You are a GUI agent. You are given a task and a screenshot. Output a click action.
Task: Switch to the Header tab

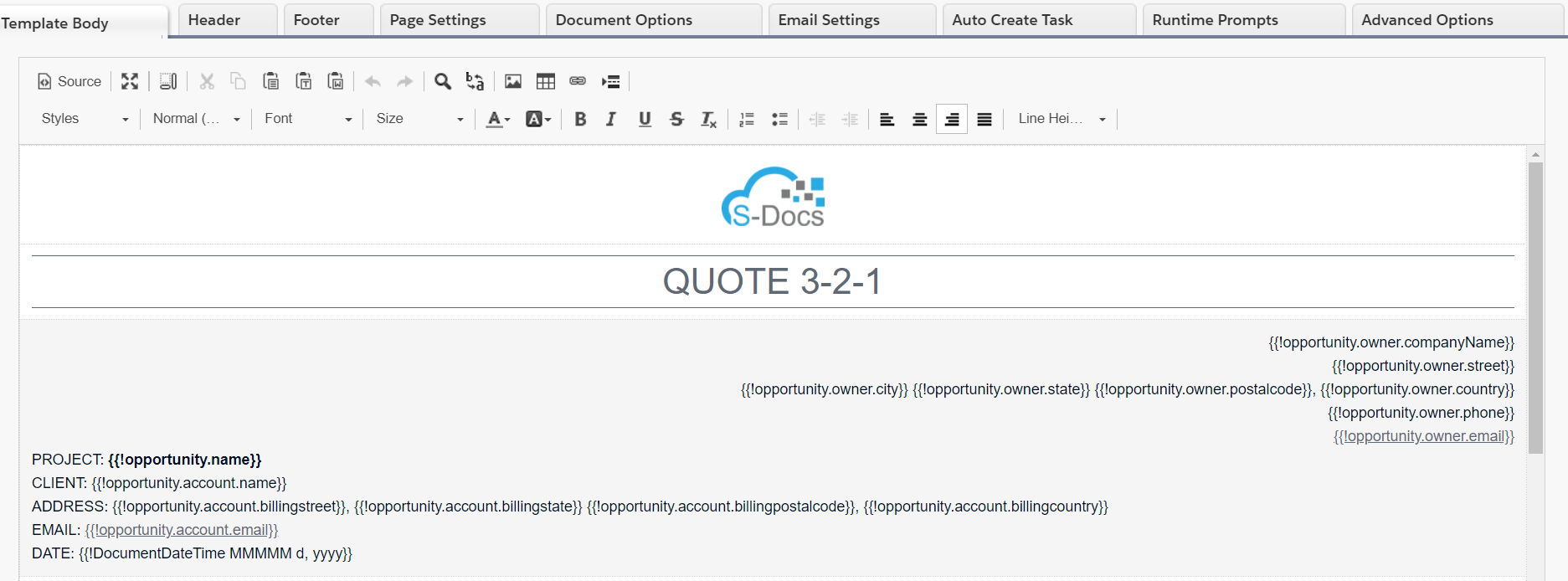click(228, 19)
